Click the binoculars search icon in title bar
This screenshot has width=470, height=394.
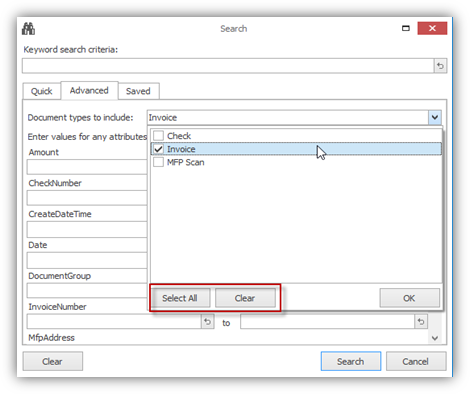28,29
